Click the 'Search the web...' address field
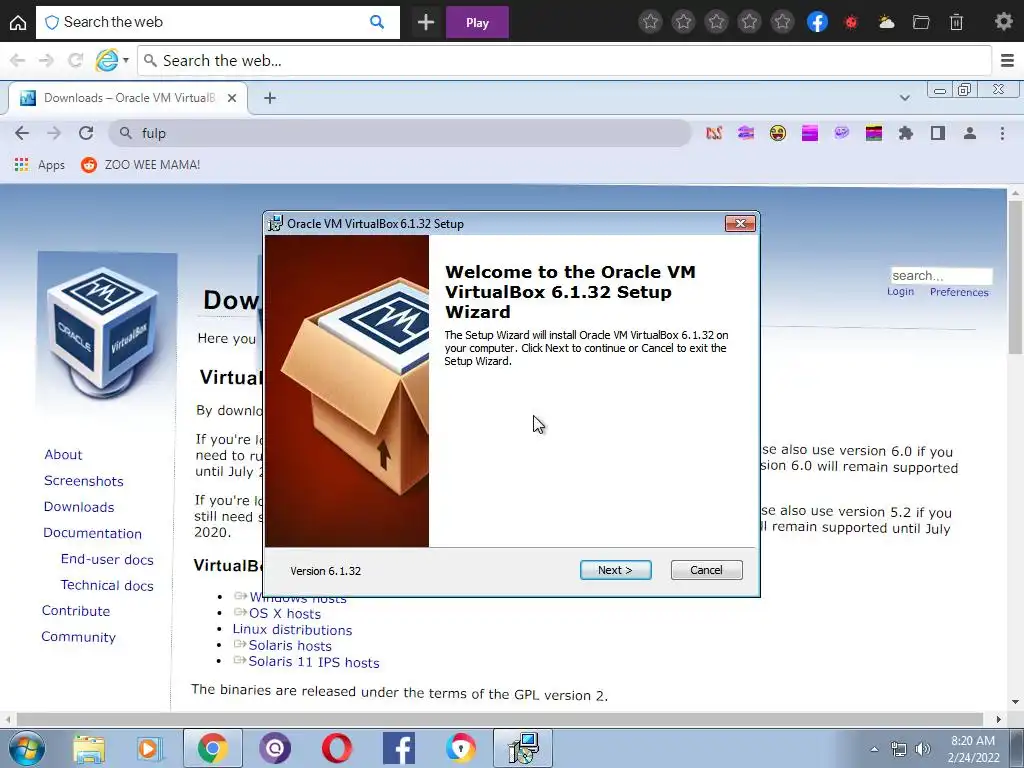Screen dimensions: 1024x768 point(564,61)
